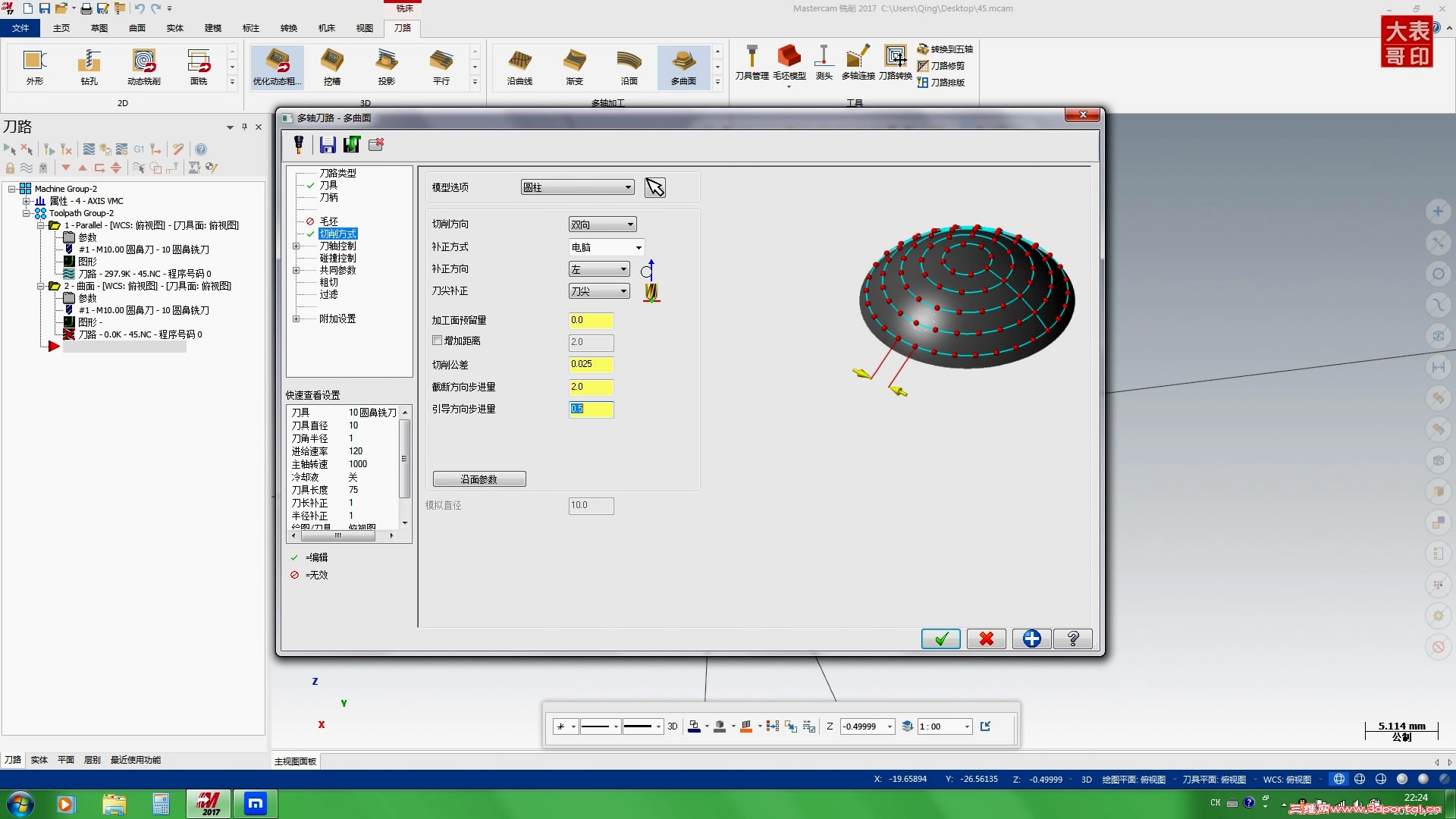Click the 优化动态粗 toolpath icon
Image resolution: width=1456 pixels, height=819 pixels.
(x=277, y=65)
